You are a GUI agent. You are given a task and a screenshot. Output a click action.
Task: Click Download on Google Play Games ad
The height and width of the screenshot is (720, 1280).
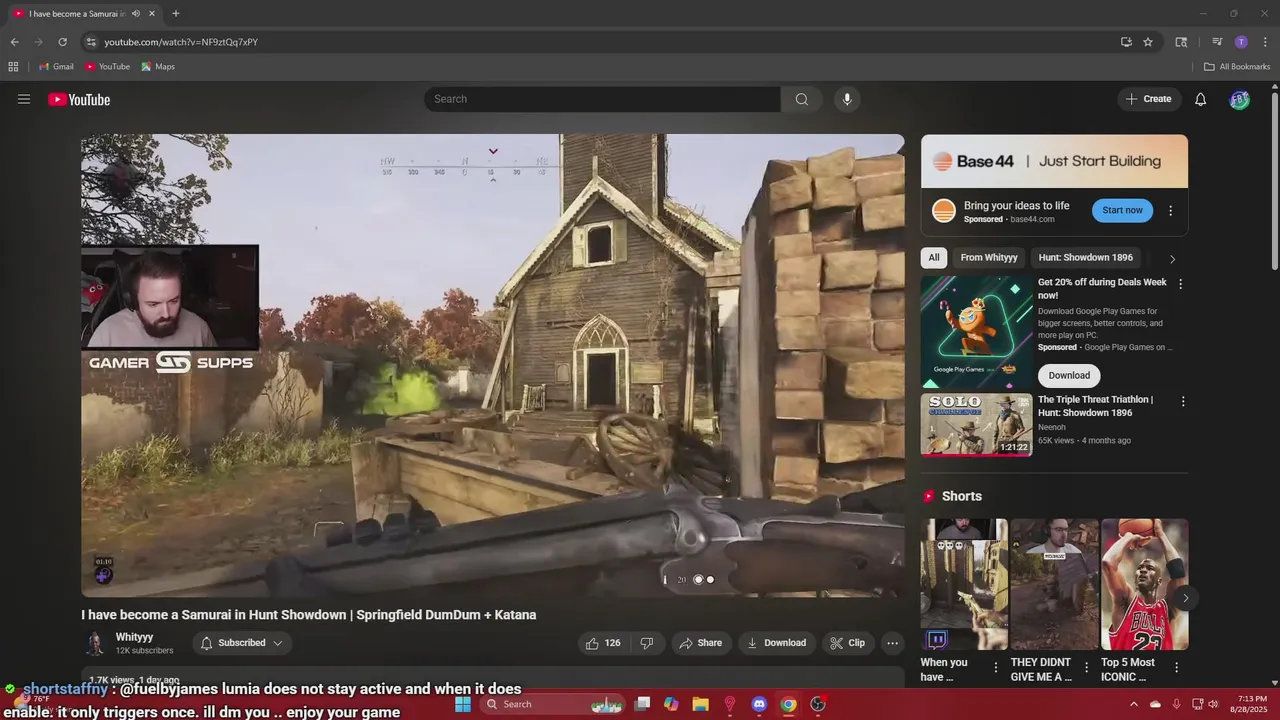[1069, 375]
